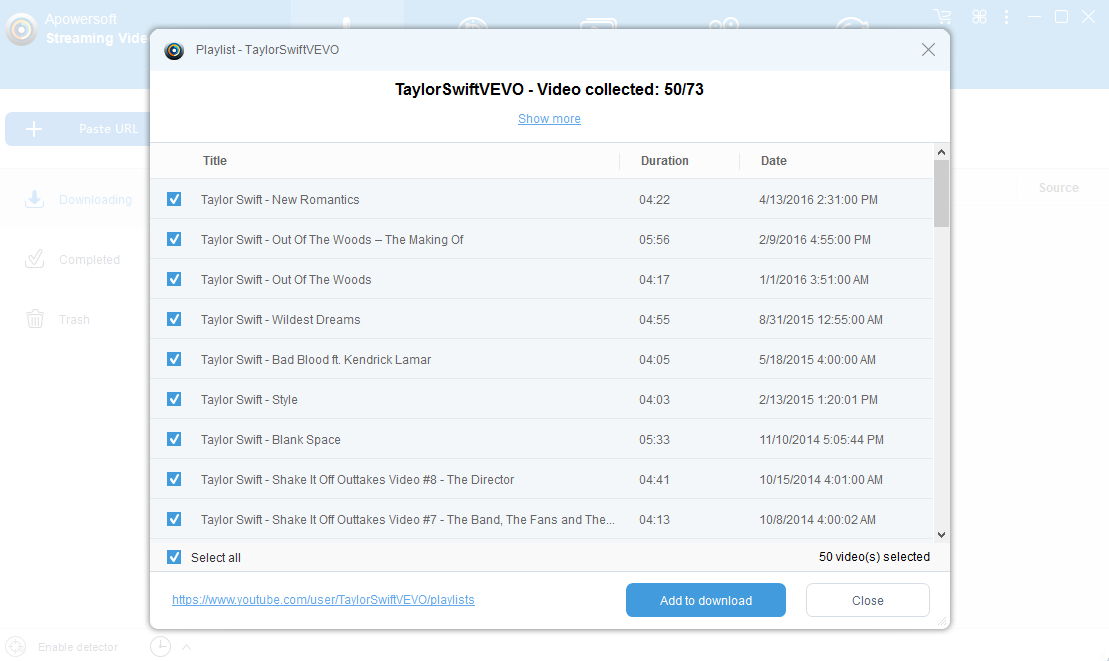This screenshot has height=661, width=1109.
Task: Open the schedule clock icon
Action: click(x=161, y=646)
